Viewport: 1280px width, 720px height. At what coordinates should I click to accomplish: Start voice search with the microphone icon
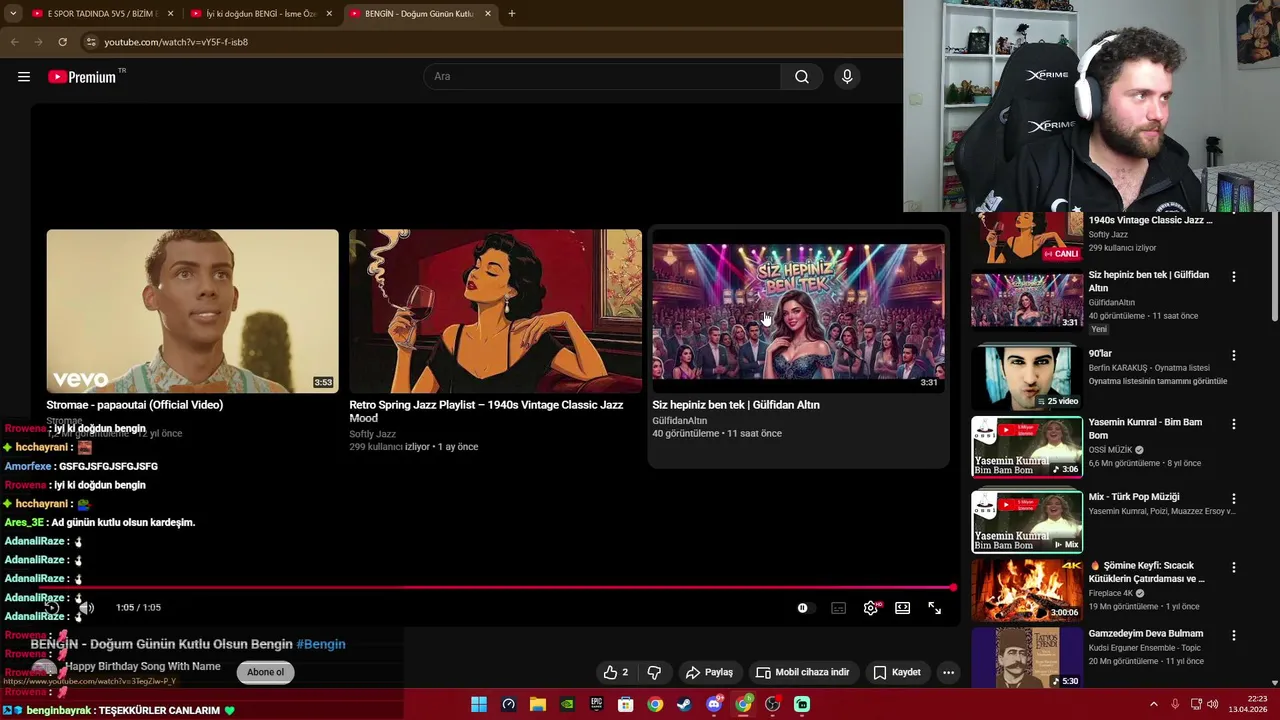pyautogui.click(x=847, y=77)
